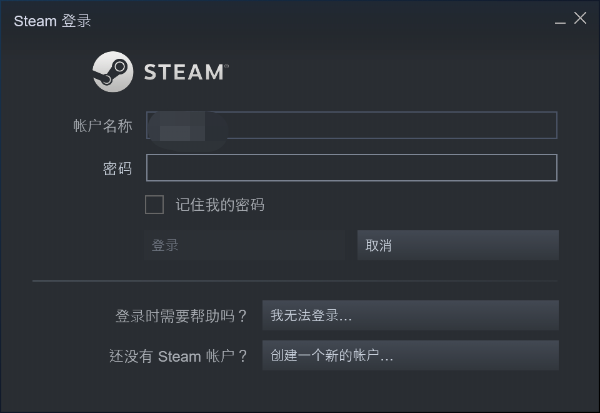Click the 登录时需要帮助吗? text
The height and width of the screenshot is (413, 600).
tap(181, 316)
